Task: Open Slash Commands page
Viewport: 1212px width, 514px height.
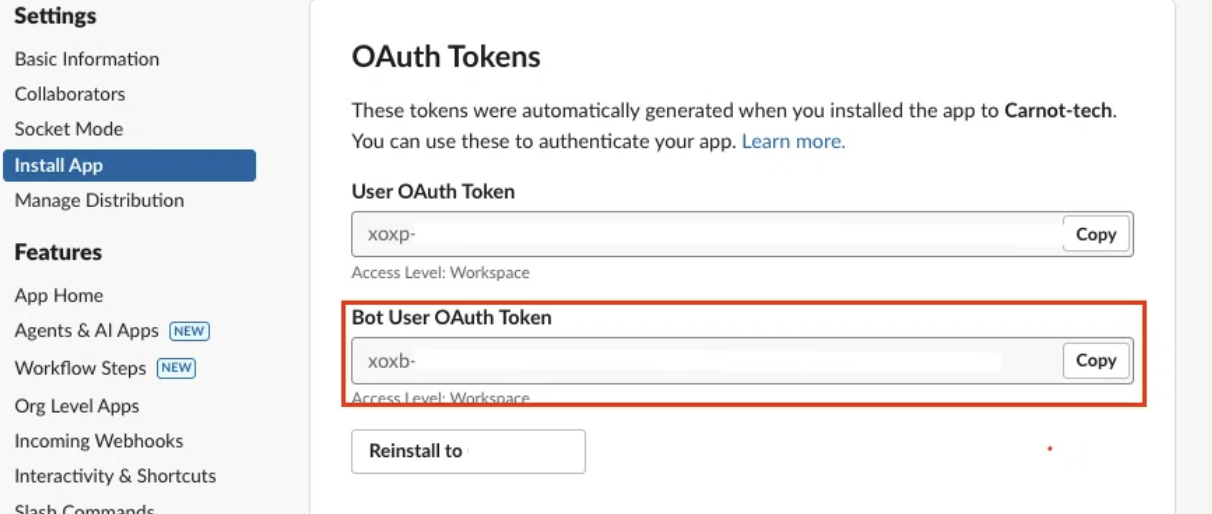Action: coord(84,508)
